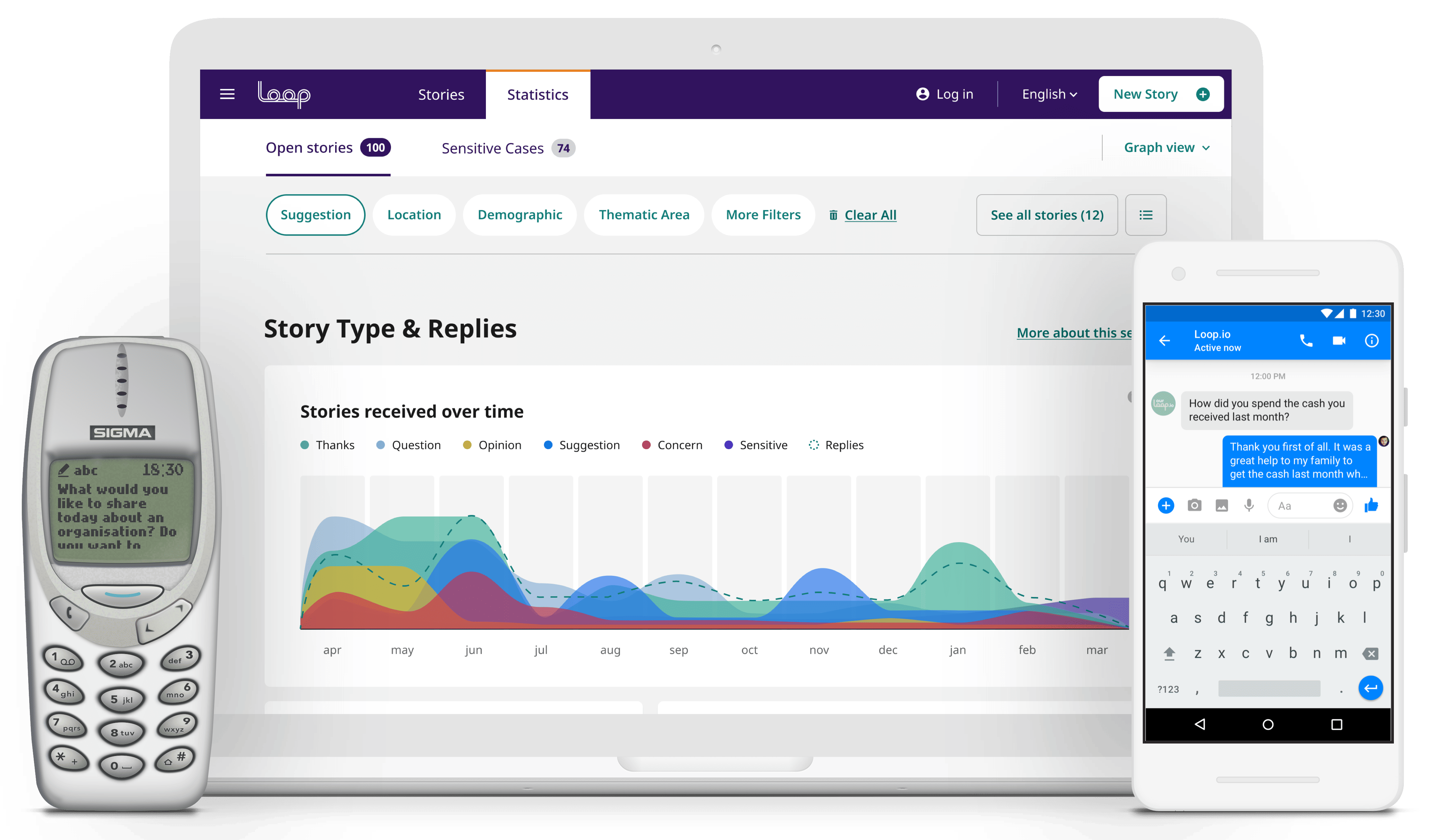Image resolution: width=1433 pixels, height=840 pixels.
Task: Click the list view icon button
Action: 1145,215
